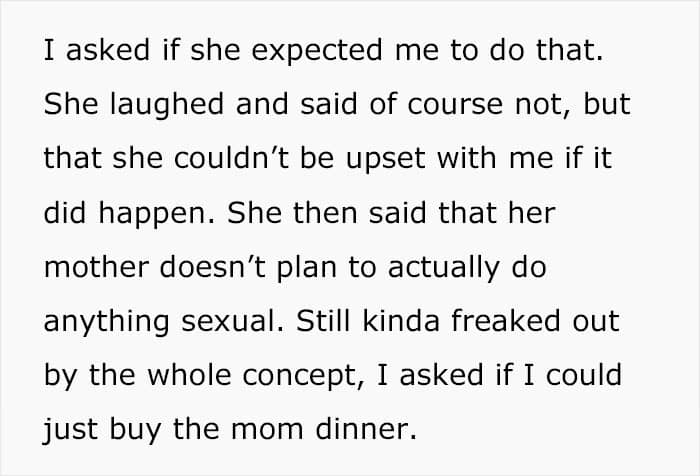Click the sentence starting "She laughed"
Image resolution: width=700 pixels, height=476 pixels.
pos(337,158)
